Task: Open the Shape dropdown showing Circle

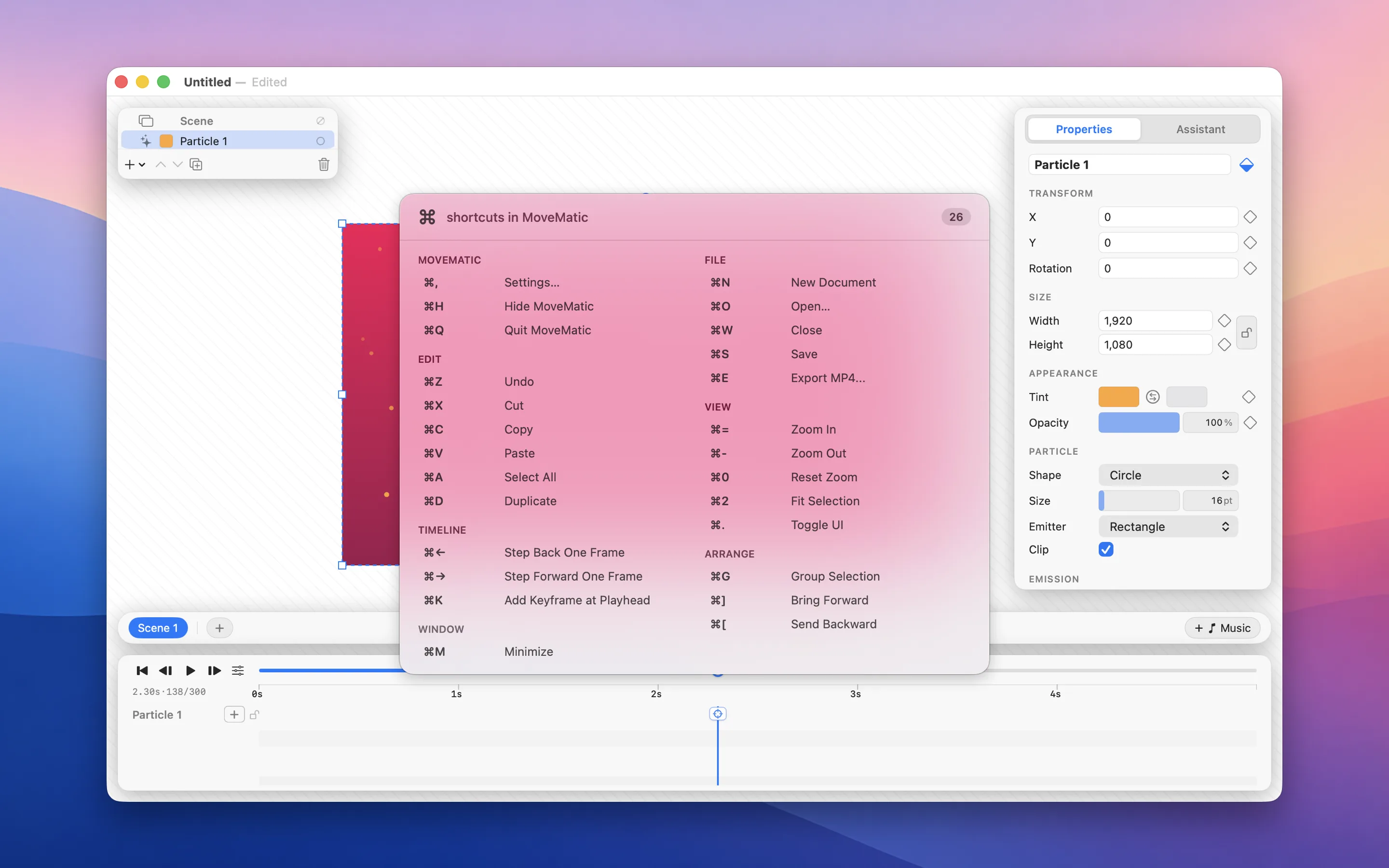Action: click(x=1168, y=475)
